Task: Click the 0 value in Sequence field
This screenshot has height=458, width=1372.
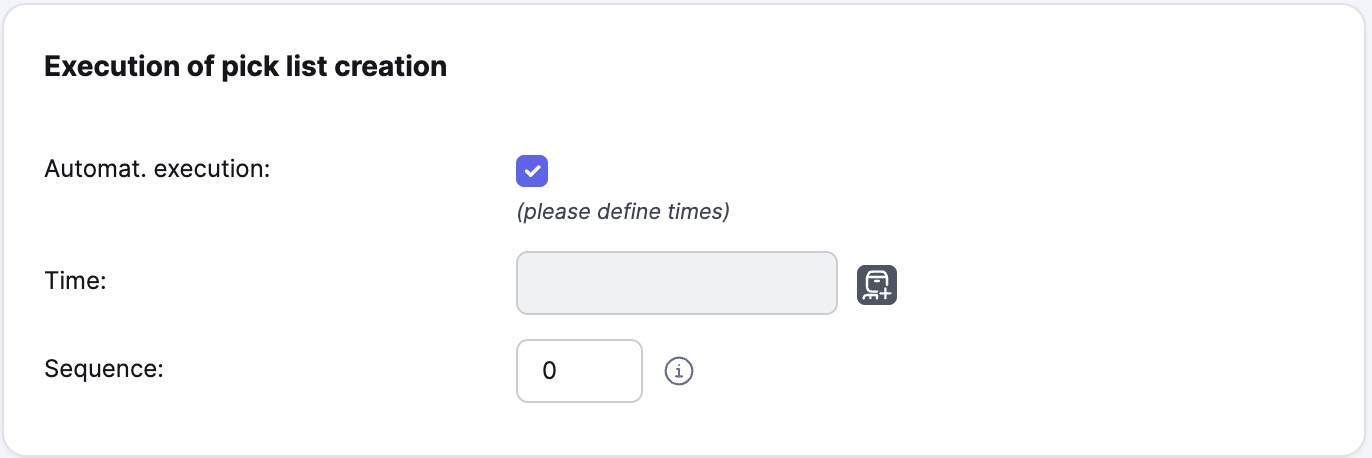Action: [549, 371]
